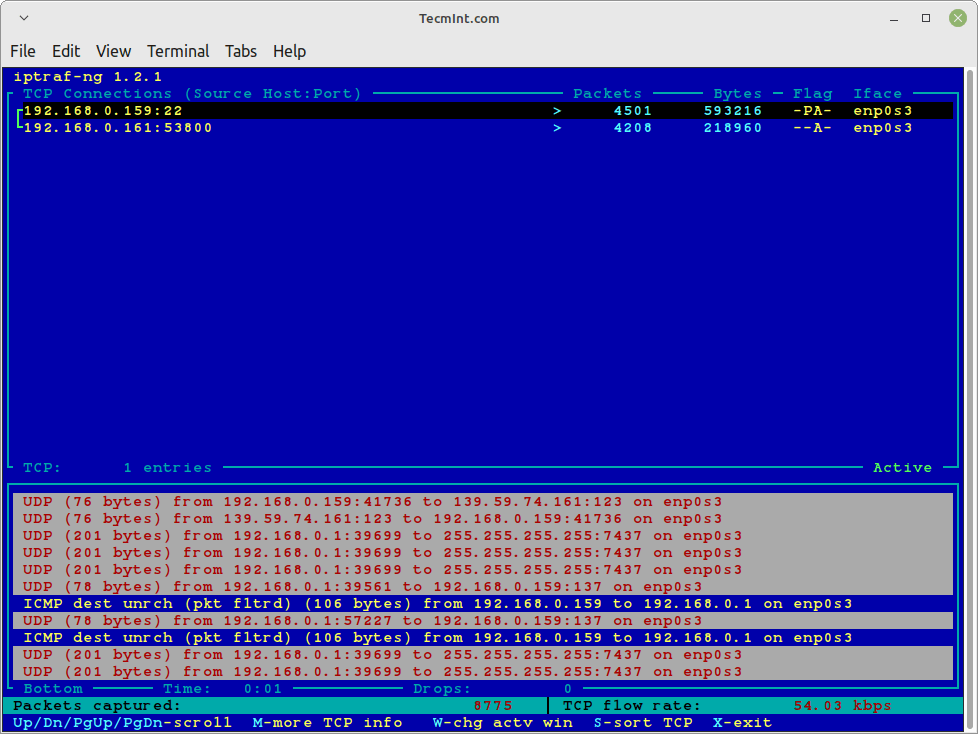978x734 pixels.
Task: Click the W-chg actv win shortcut
Action: coord(502,722)
